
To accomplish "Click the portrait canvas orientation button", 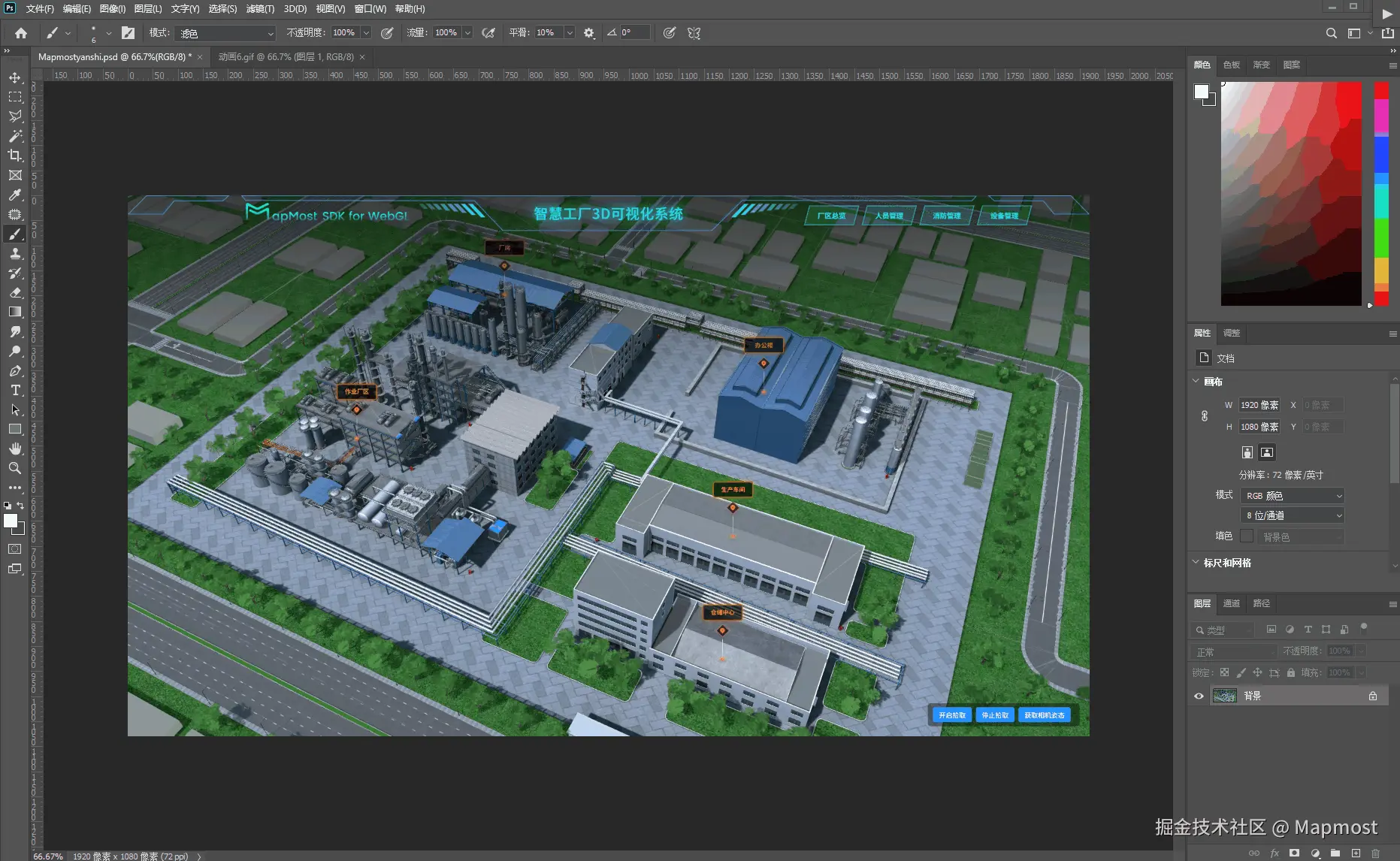I will click(x=1247, y=452).
